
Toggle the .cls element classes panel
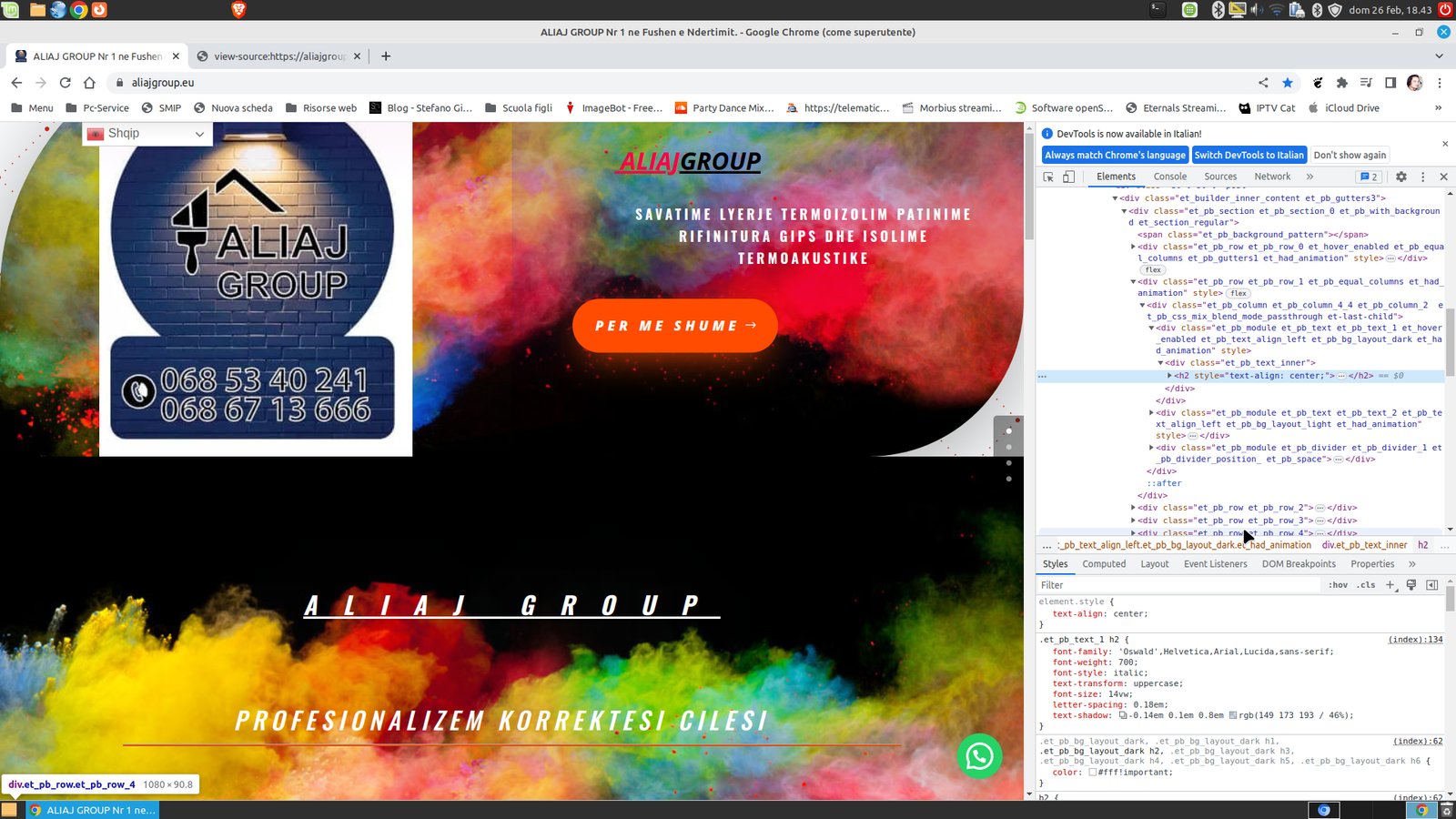[1366, 585]
